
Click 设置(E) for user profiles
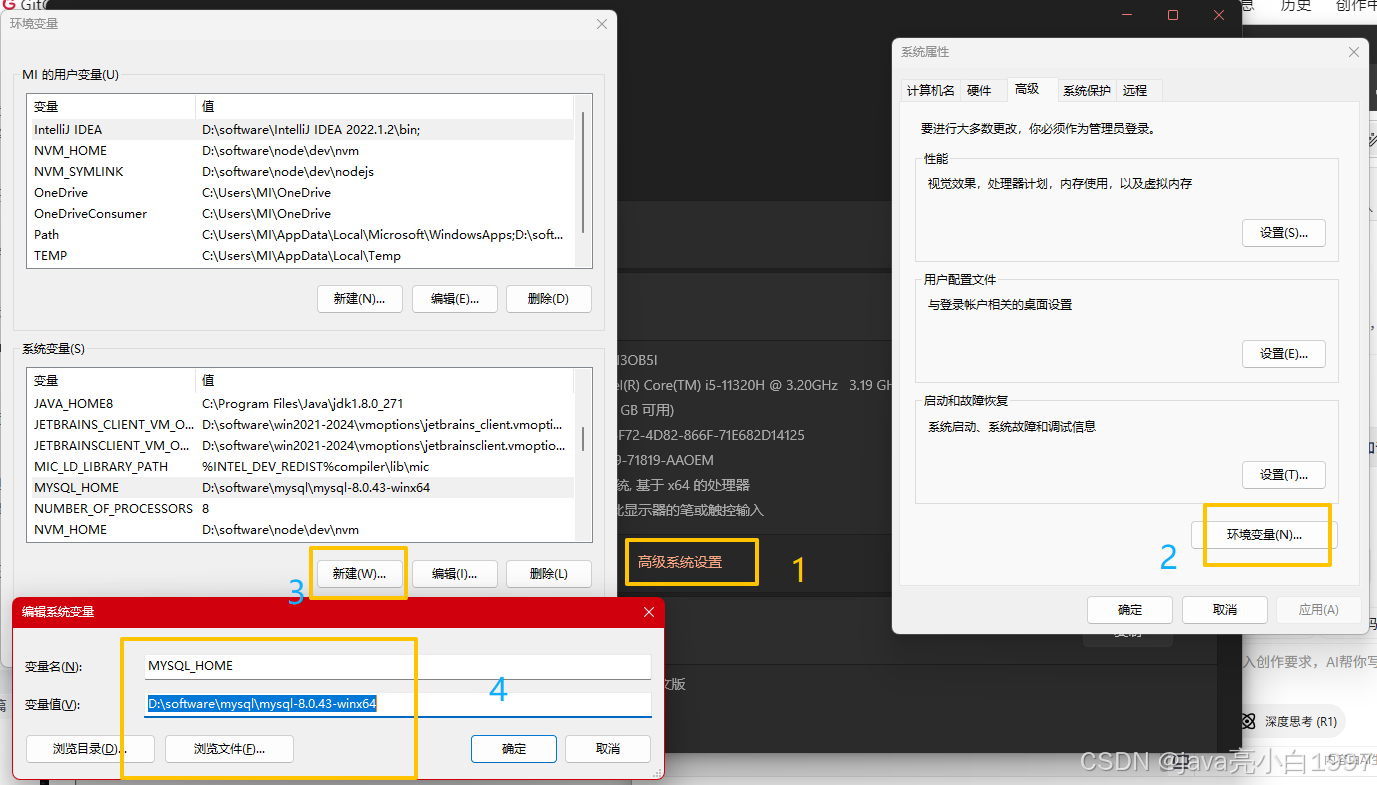click(x=1284, y=354)
